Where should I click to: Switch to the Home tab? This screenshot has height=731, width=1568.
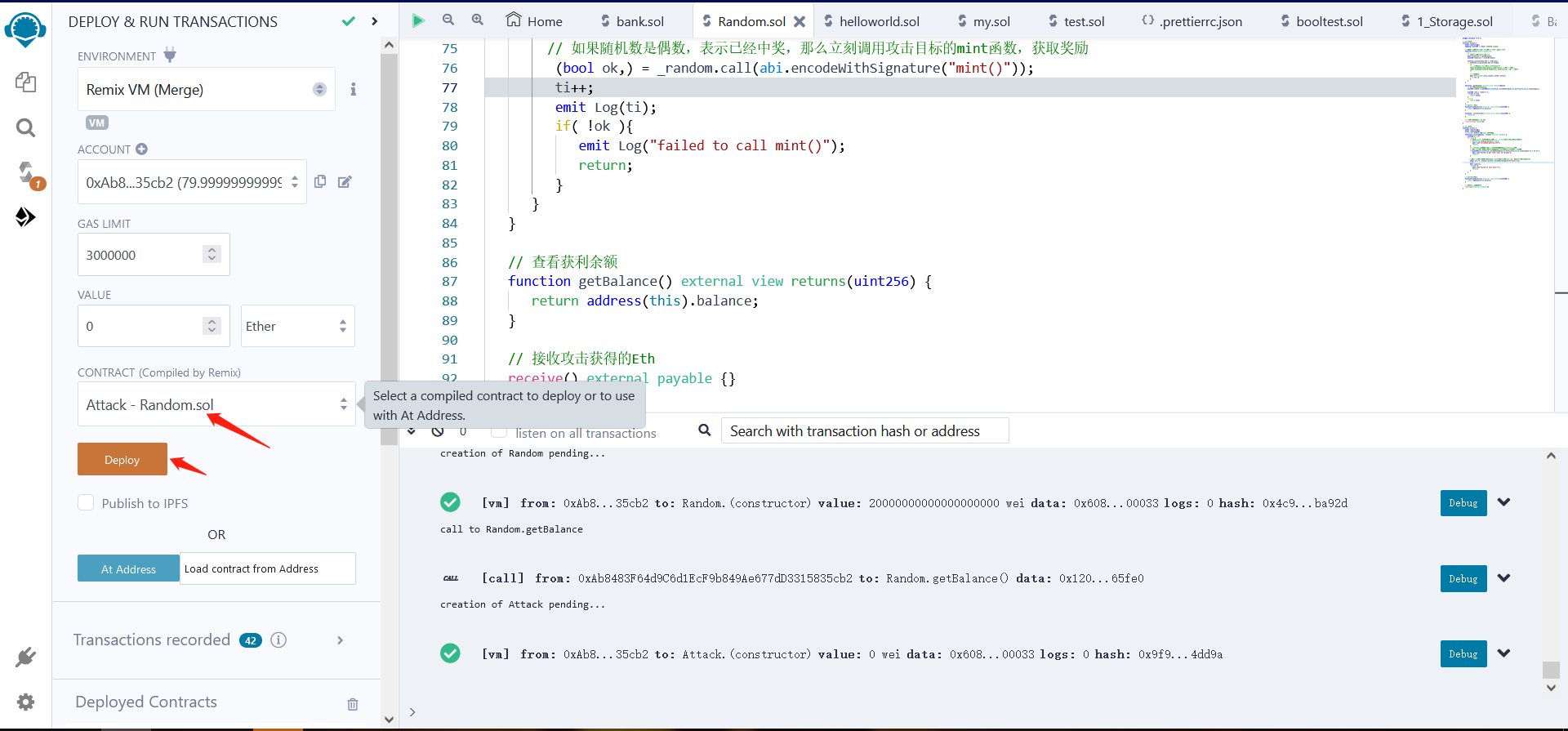coord(535,21)
